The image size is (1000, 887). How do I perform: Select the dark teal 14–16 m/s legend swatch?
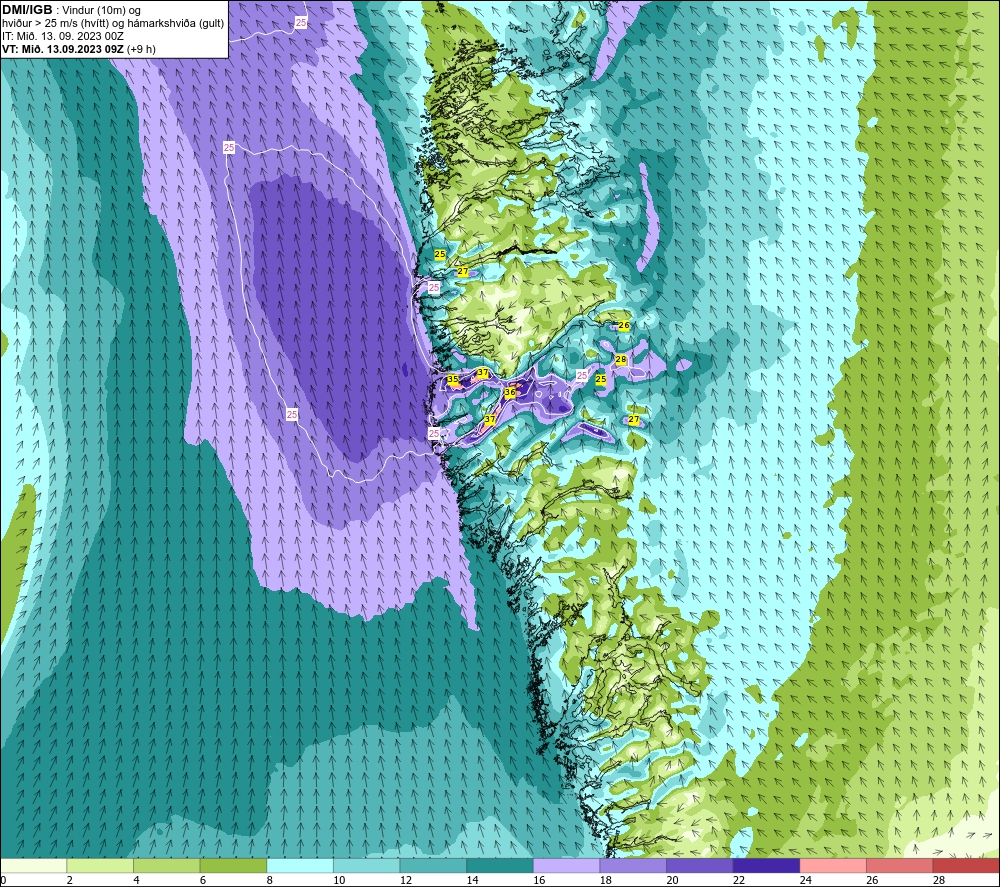(x=500, y=865)
